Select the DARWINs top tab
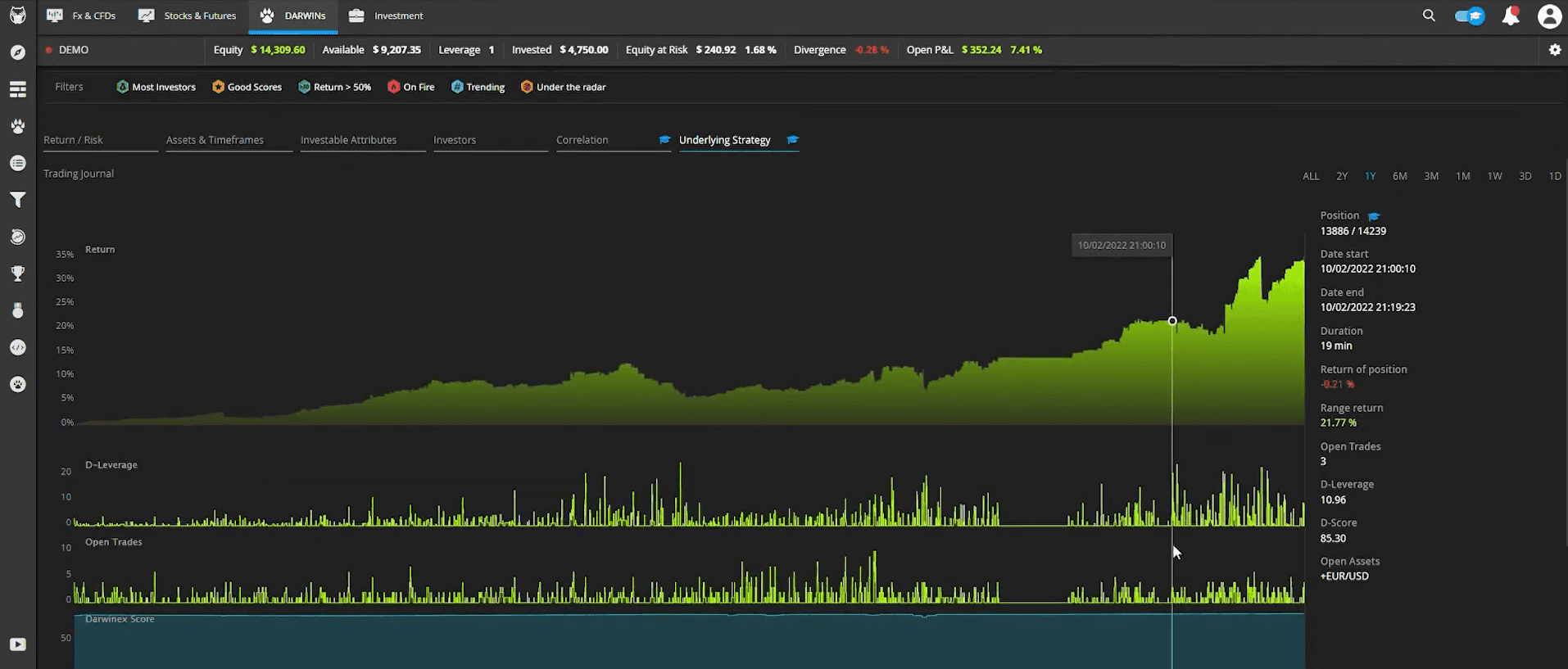Image resolution: width=1568 pixels, height=669 pixels. (x=293, y=16)
